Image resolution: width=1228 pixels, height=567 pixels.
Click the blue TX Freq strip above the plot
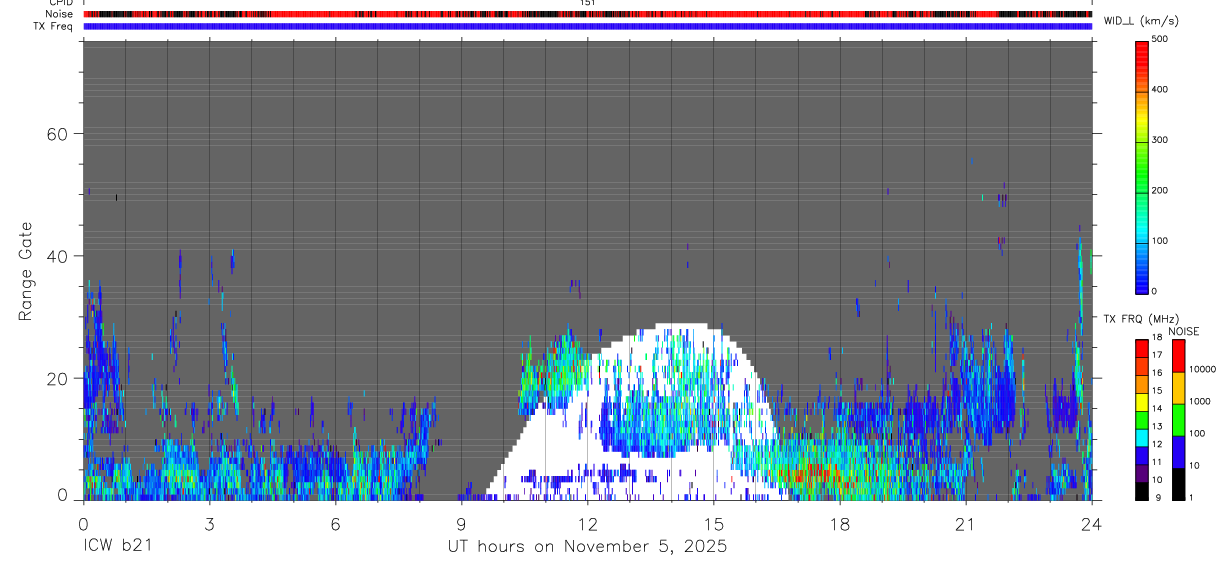(x=587, y=26)
